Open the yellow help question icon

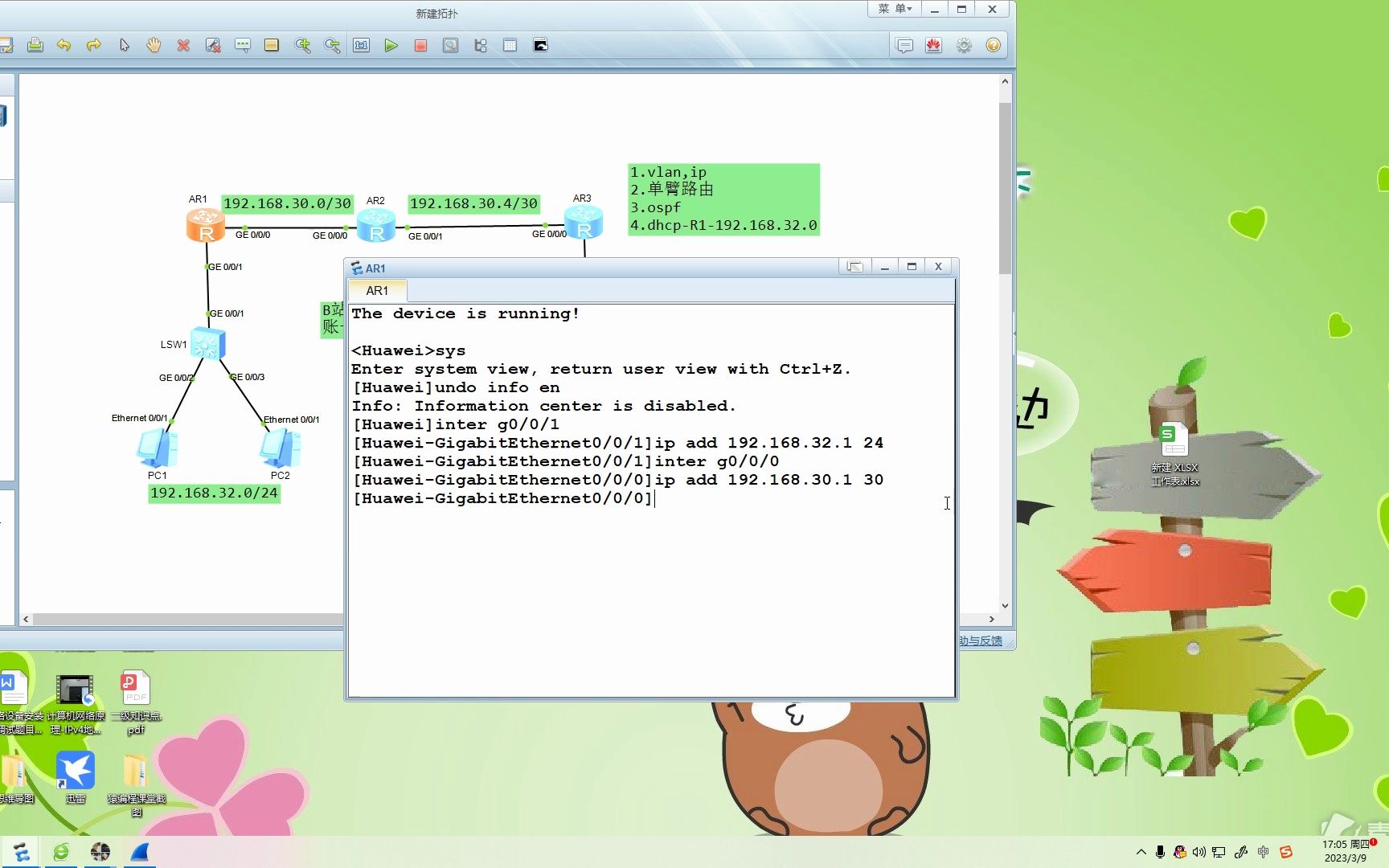(x=994, y=45)
